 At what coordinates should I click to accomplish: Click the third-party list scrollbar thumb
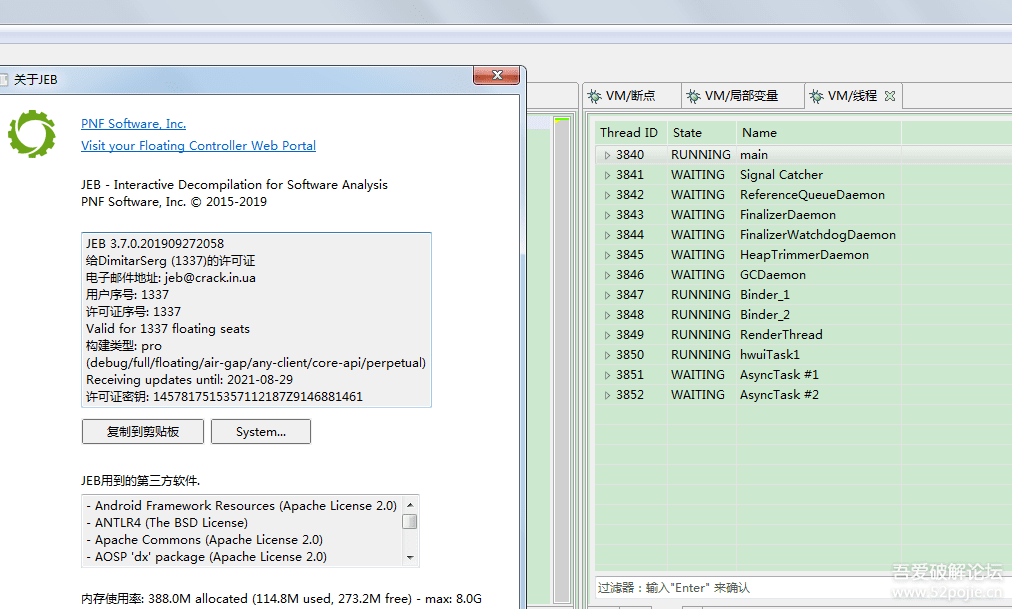(x=409, y=521)
